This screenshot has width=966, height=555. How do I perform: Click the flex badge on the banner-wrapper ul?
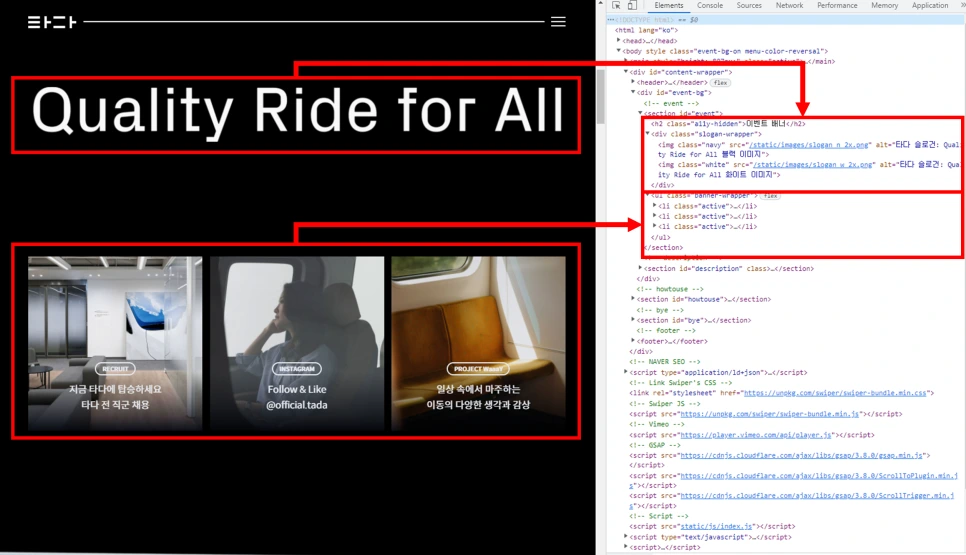tap(770, 196)
